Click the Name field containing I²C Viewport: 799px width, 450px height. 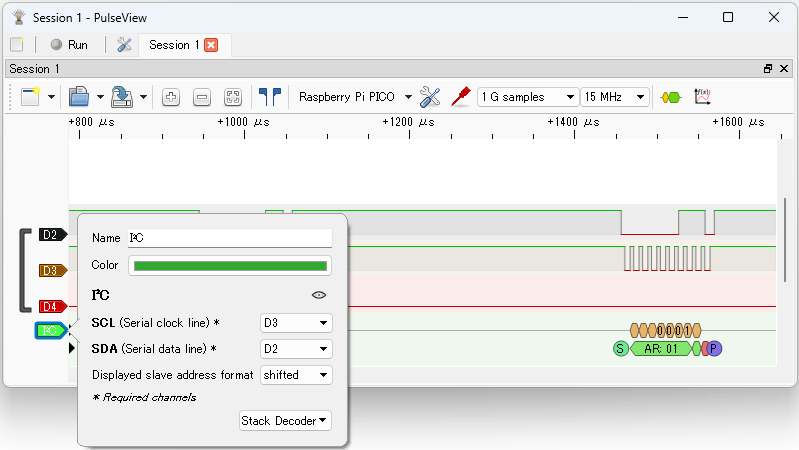(x=230, y=238)
